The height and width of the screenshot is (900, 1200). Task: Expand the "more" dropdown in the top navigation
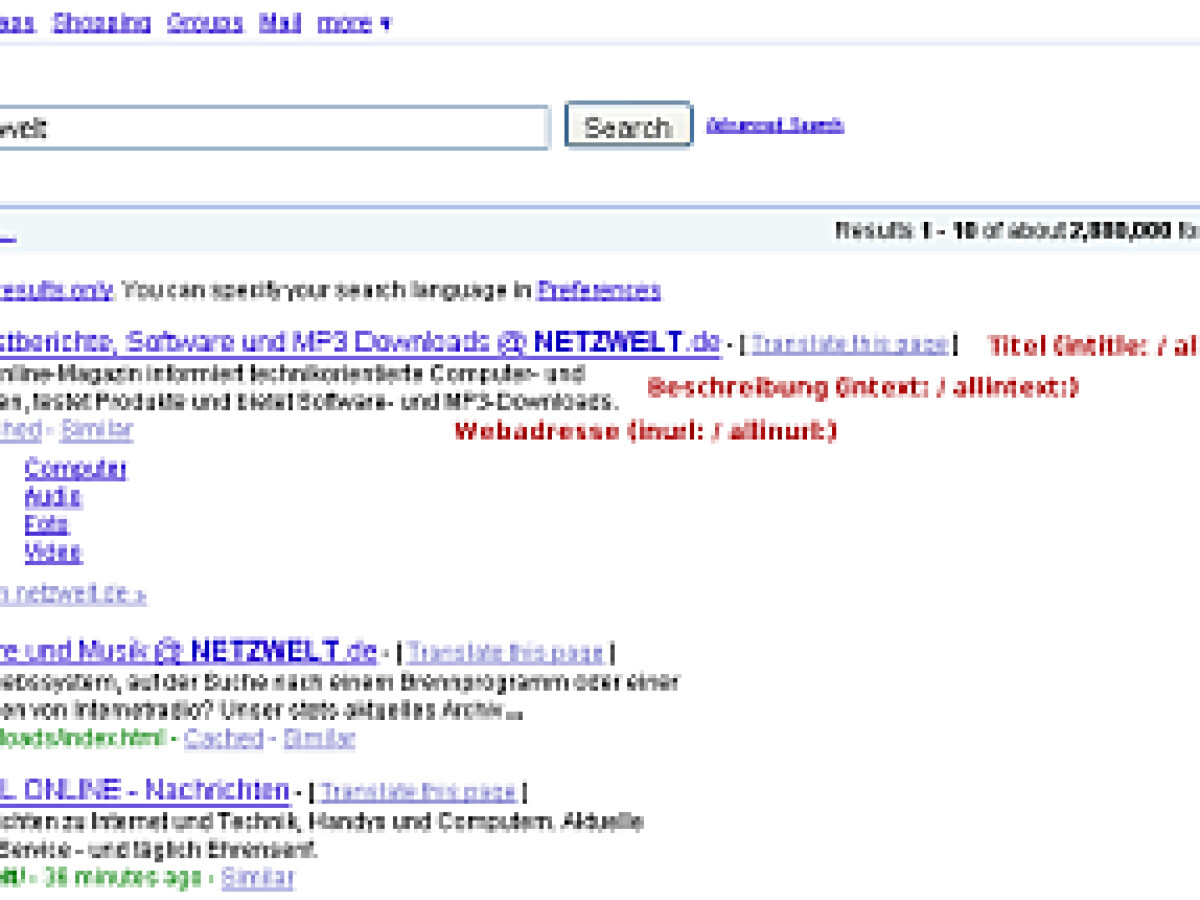354,23
